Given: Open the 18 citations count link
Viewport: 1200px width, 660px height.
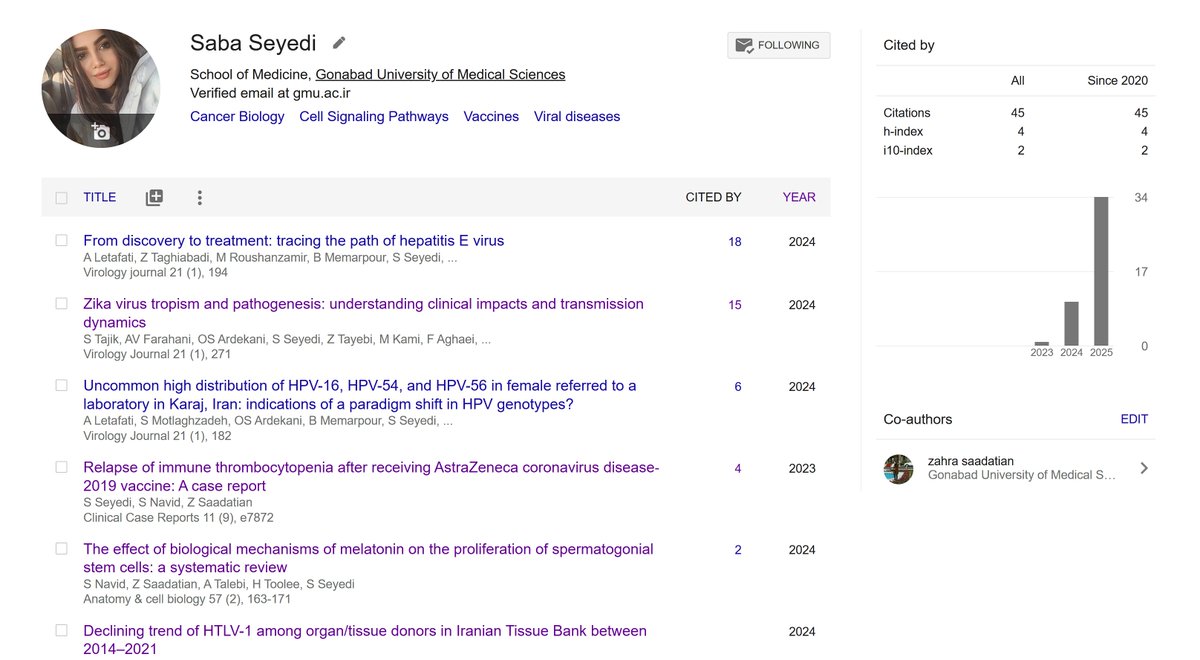Looking at the screenshot, I should (735, 242).
